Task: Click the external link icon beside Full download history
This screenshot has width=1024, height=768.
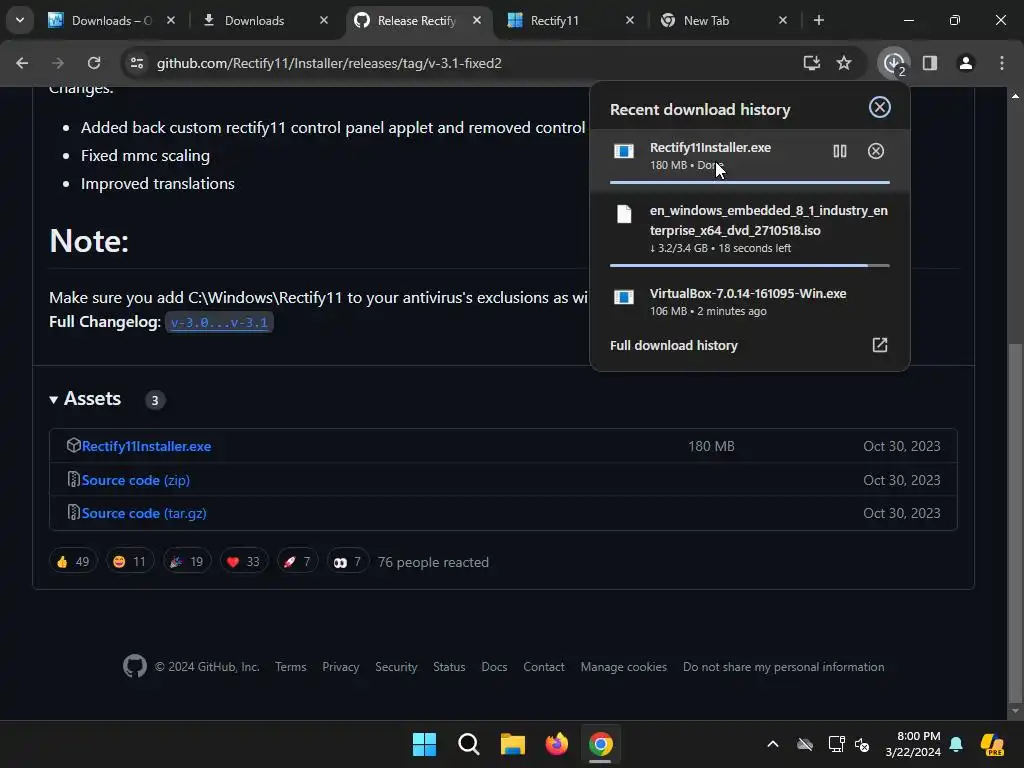Action: click(x=880, y=345)
